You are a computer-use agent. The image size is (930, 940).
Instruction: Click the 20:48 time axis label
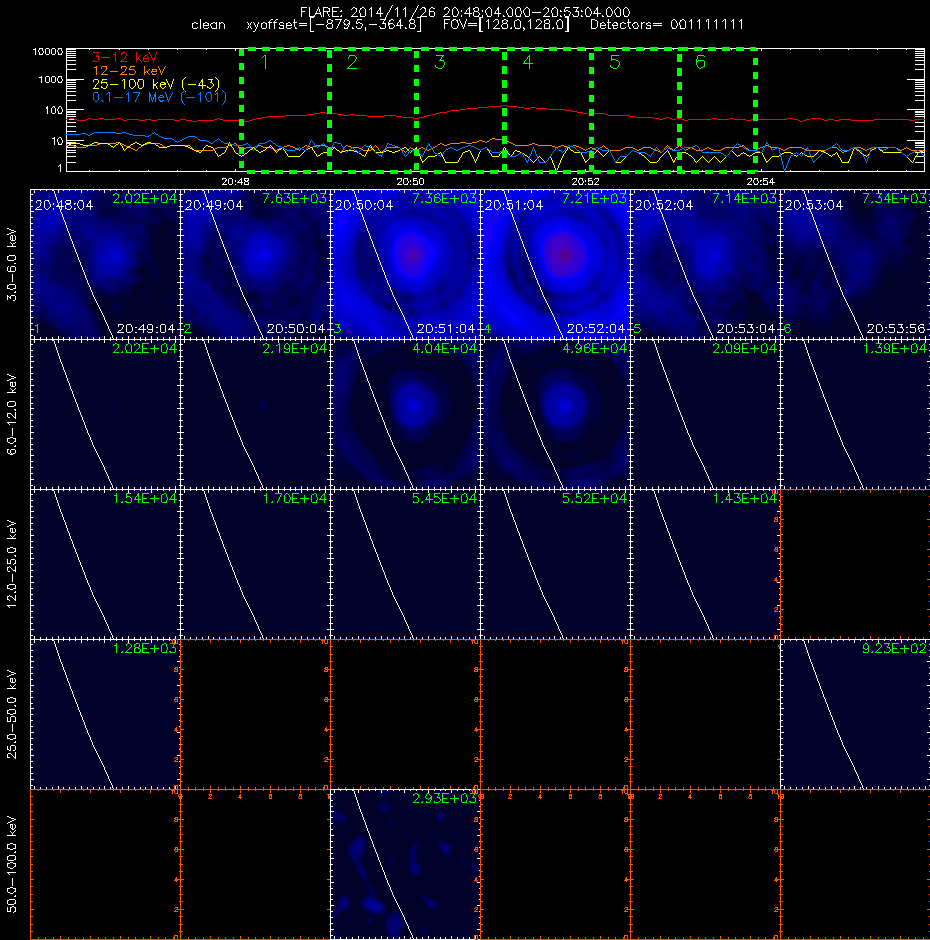(235, 181)
